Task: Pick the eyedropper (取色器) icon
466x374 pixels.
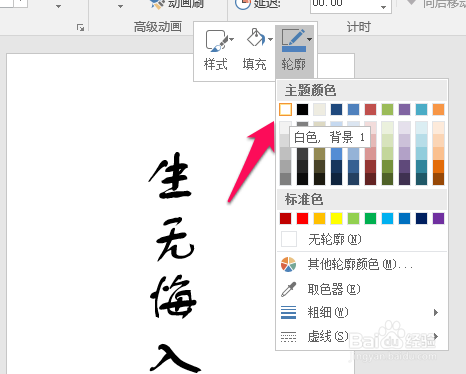Action: [x=288, y=289]
